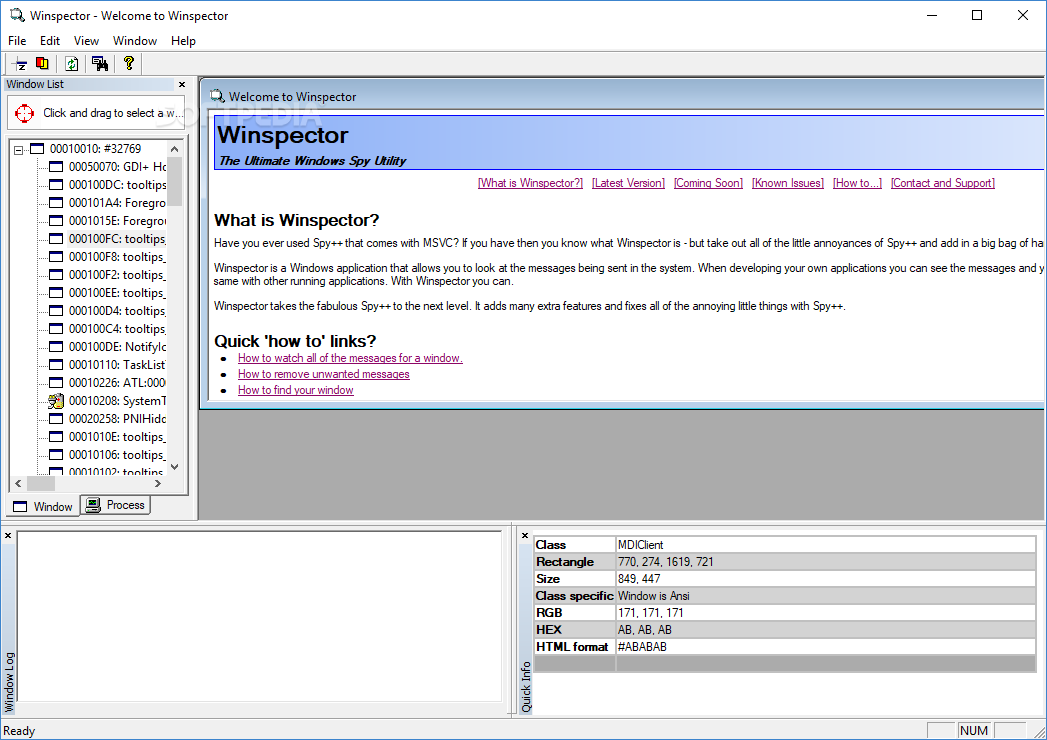This screenshot has width=1047, height=740.
Task: Click the Size value 849, 447
Action: (x=825, y=579)
